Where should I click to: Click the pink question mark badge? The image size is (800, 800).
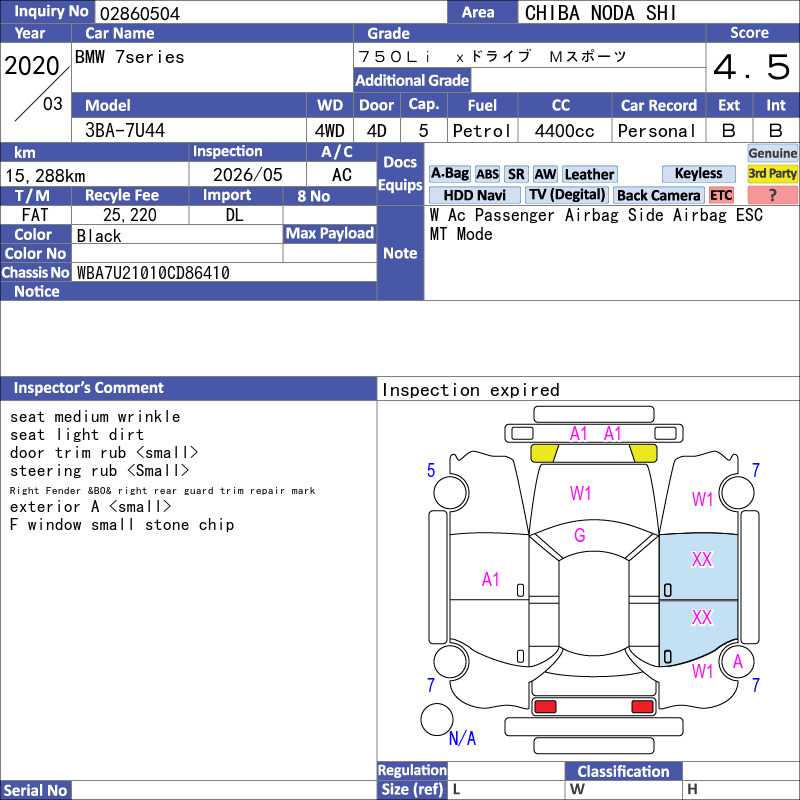[772, 195]
